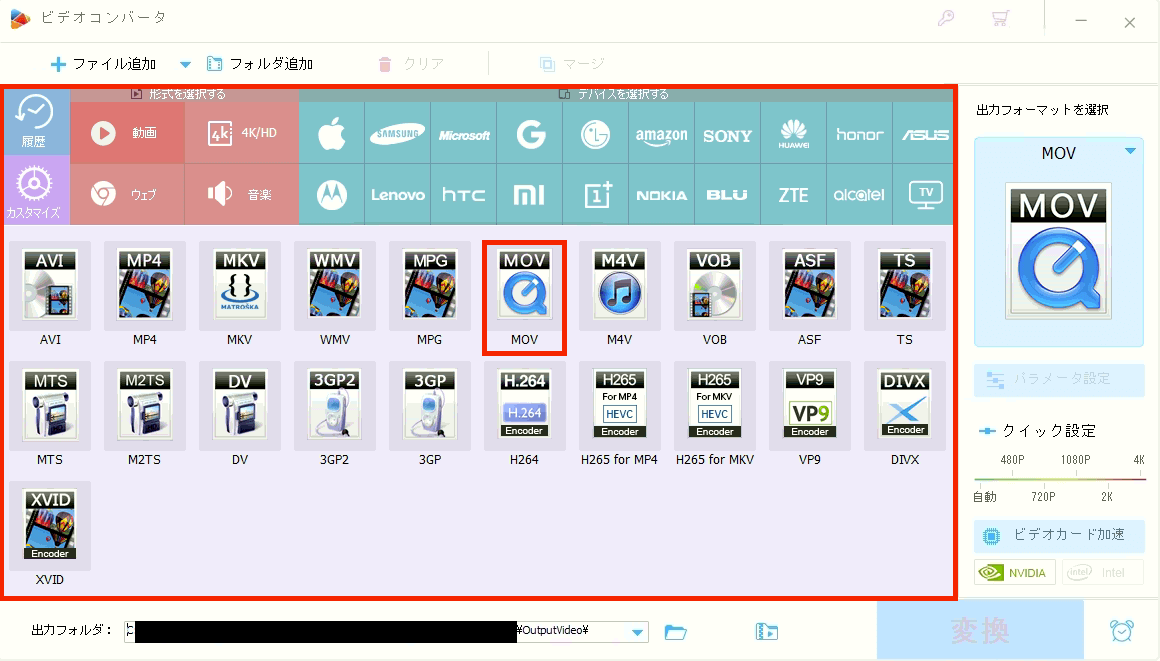This screenshot has height=661, width=1160.
Task: Open Apple device presets
Action: pyautogui.click(x=331, y=133)
